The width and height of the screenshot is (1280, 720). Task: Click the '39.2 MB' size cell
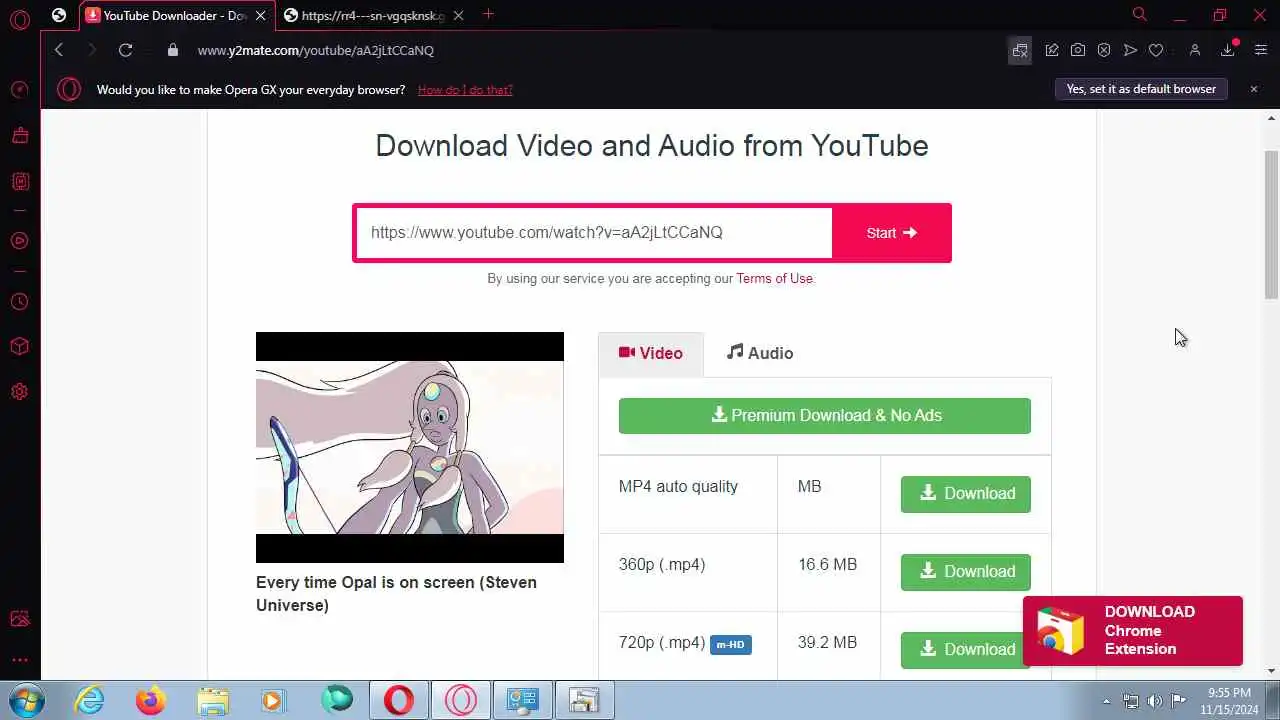(x=827, y=642)
